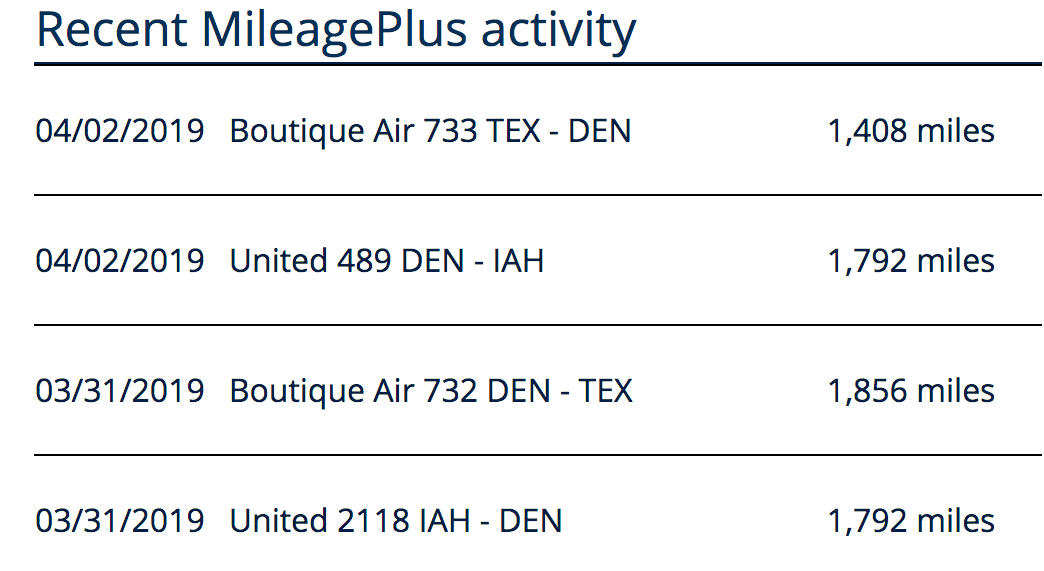This screenshot has width=1044, height=571.
Task: Open the Boutique Air 733 TEX - DEN entry
Action: point(430,131)
